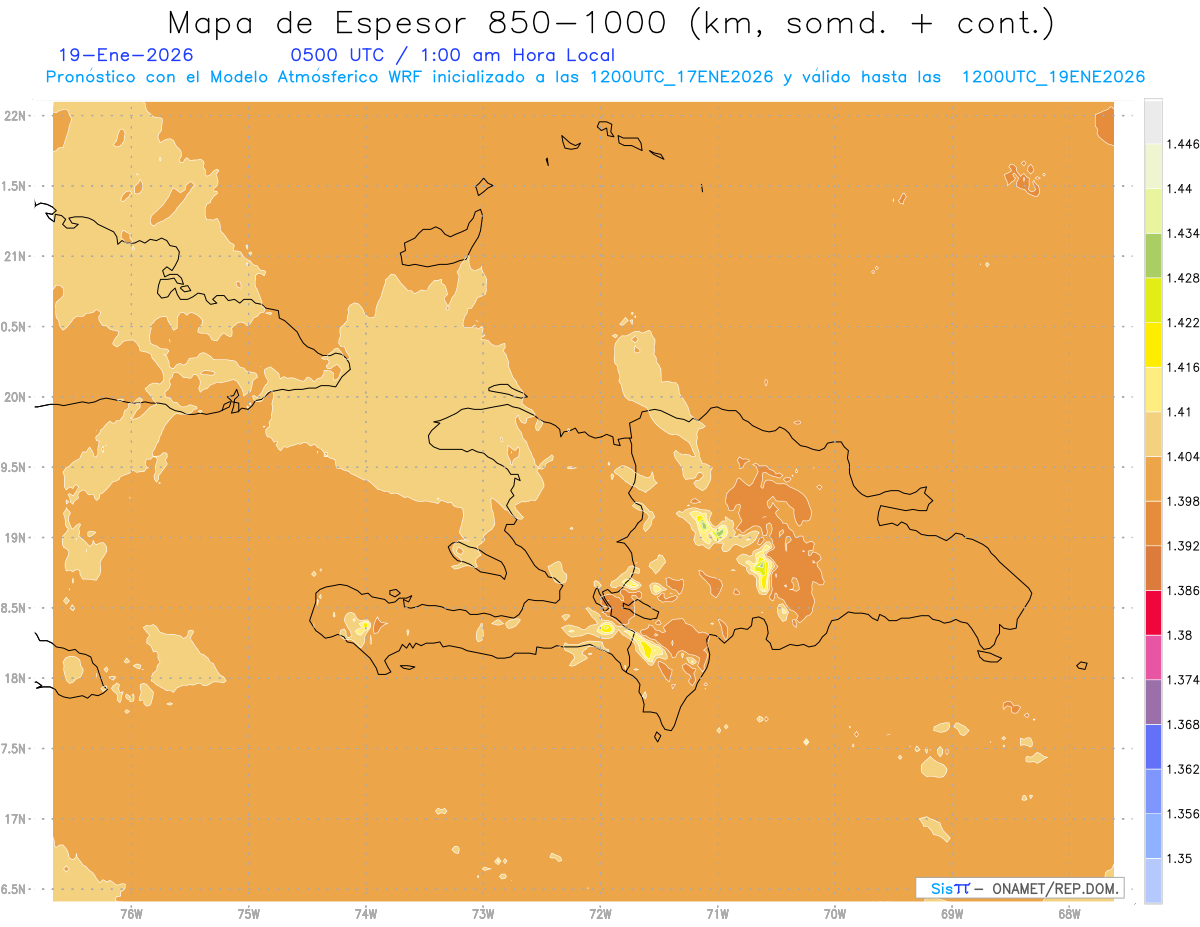Screen dimensions: 1200x927
Task: Select the blue legend swatch between 1.368 and 1.362
Action: pos(1153,747)
